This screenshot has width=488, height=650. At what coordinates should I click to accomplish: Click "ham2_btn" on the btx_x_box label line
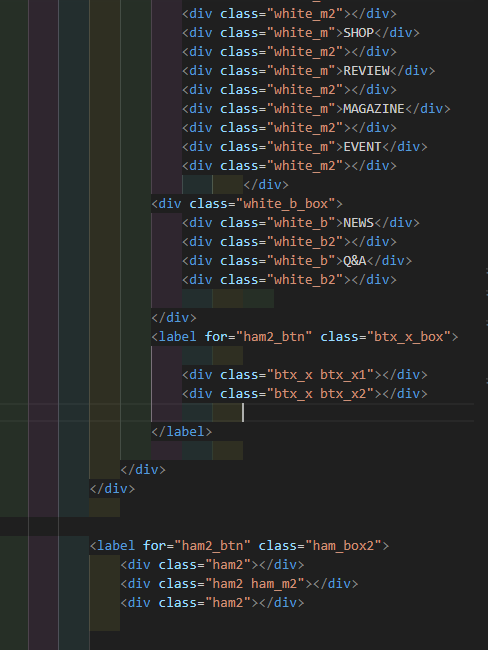click(x=274, y=337)
